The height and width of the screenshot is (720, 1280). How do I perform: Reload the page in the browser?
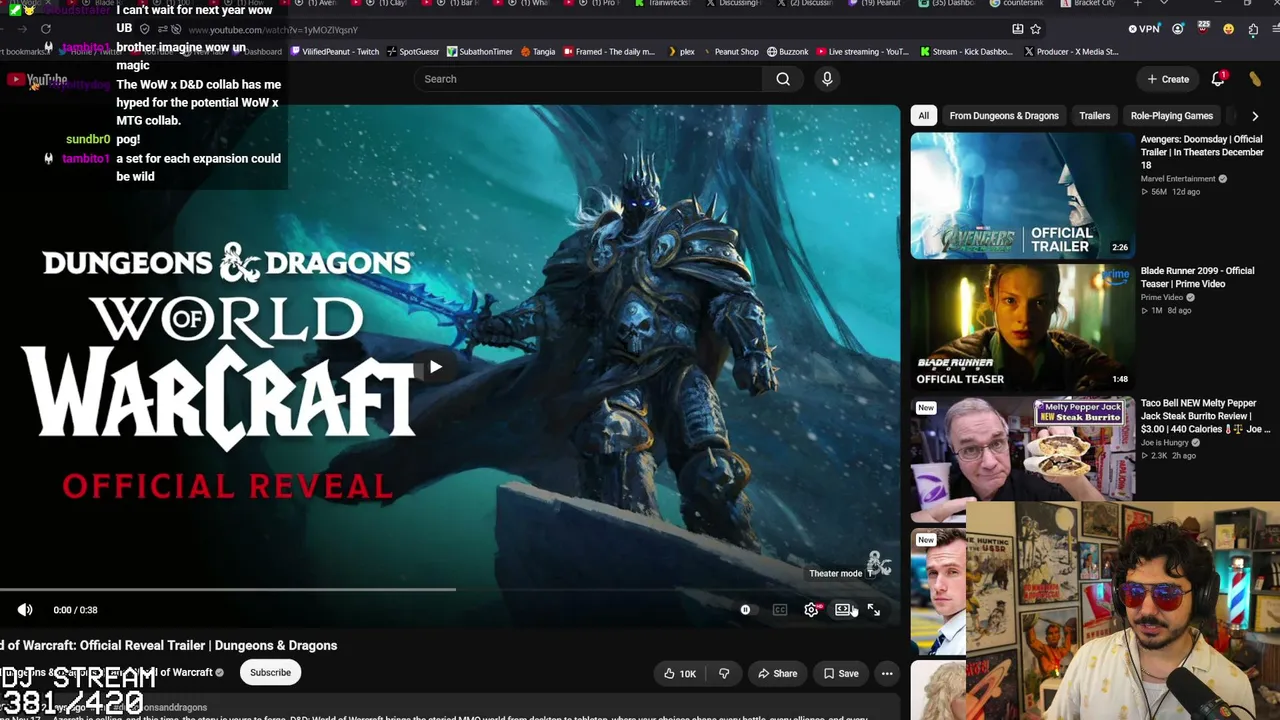tap(45, 29)
